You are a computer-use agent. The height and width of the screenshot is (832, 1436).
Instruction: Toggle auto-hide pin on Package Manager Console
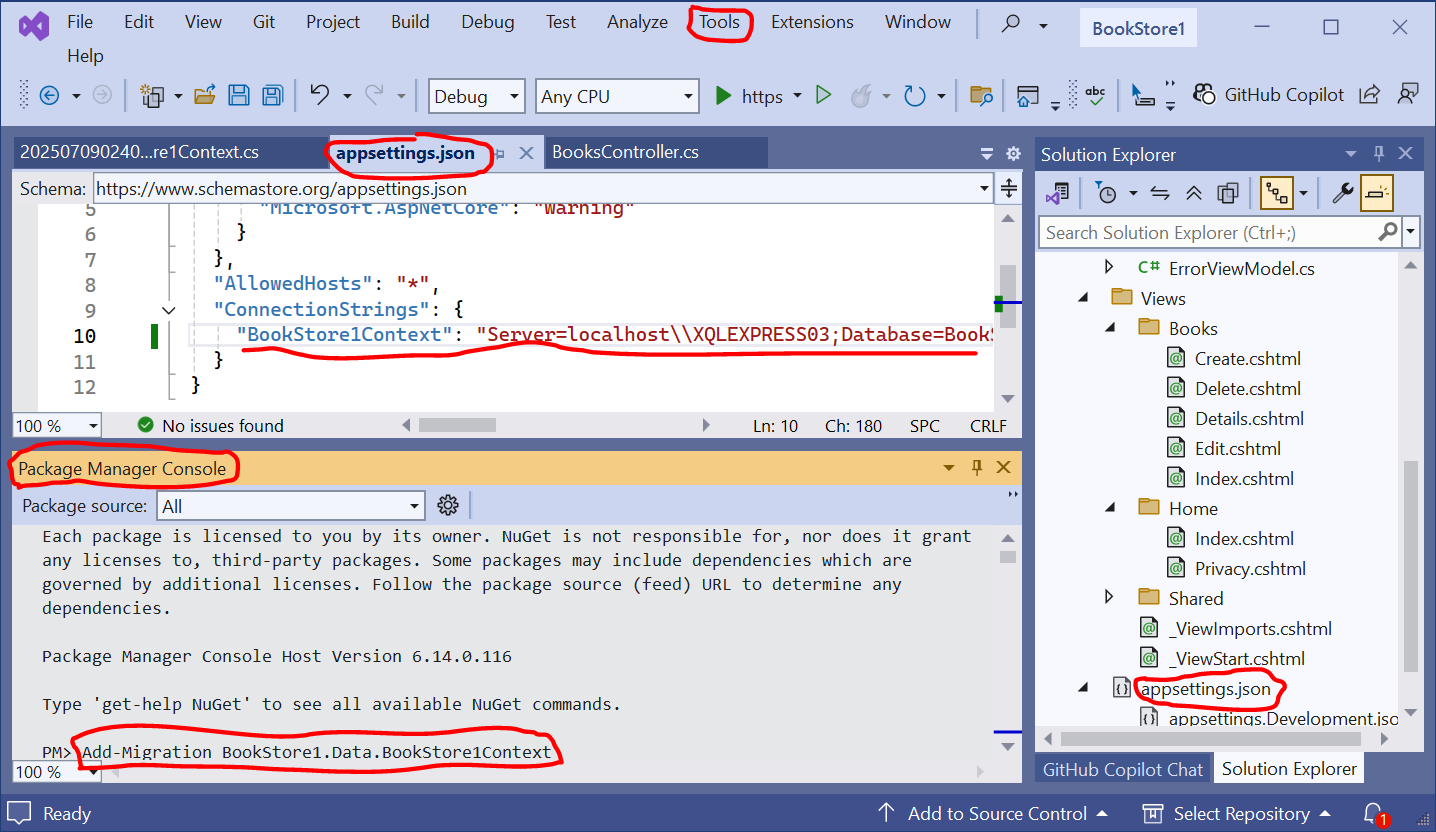(x=977, y=467)
